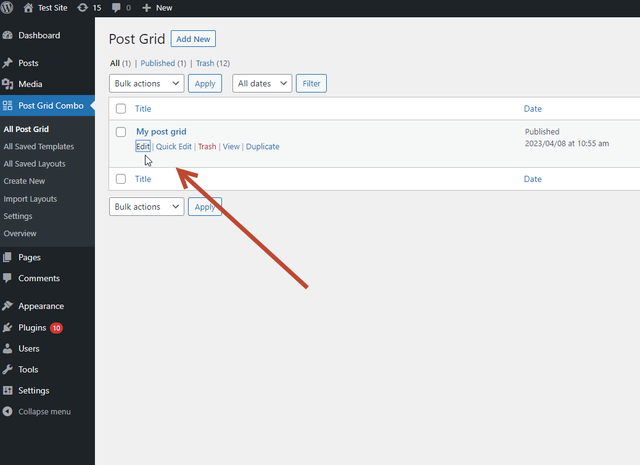
Task: Click the Pages icon in sidebar
Action: 7,257
